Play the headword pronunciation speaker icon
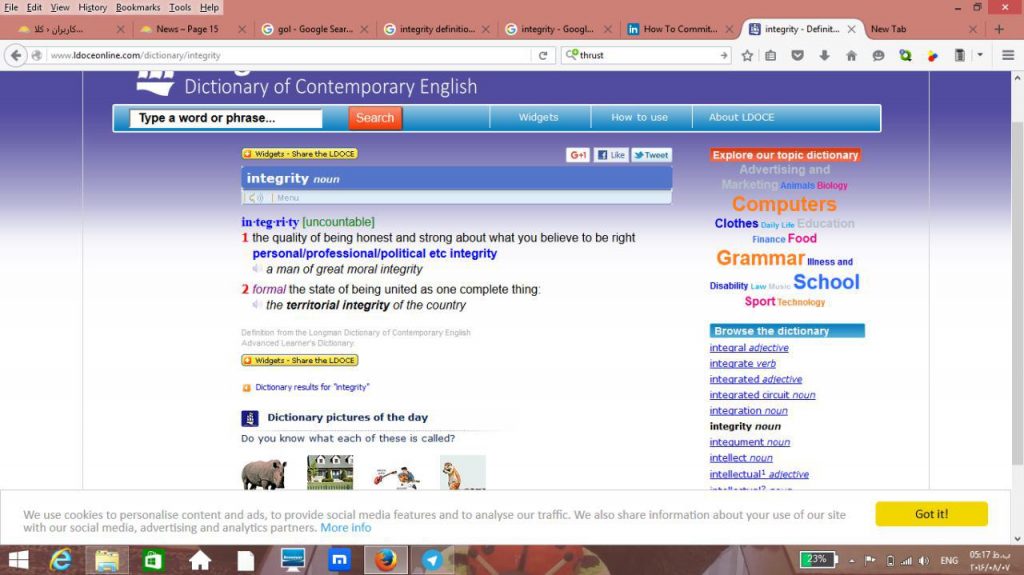 [256, 197]
